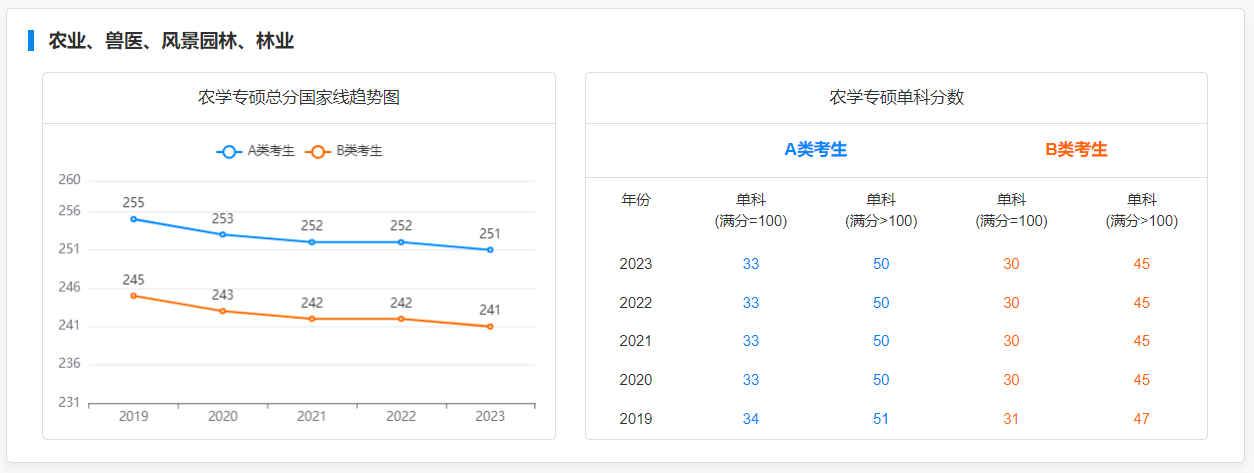Click the 2021 row A类 value 33
Image resolution: width=1254 pixels, height=473 pixels.
click(751, 341)
